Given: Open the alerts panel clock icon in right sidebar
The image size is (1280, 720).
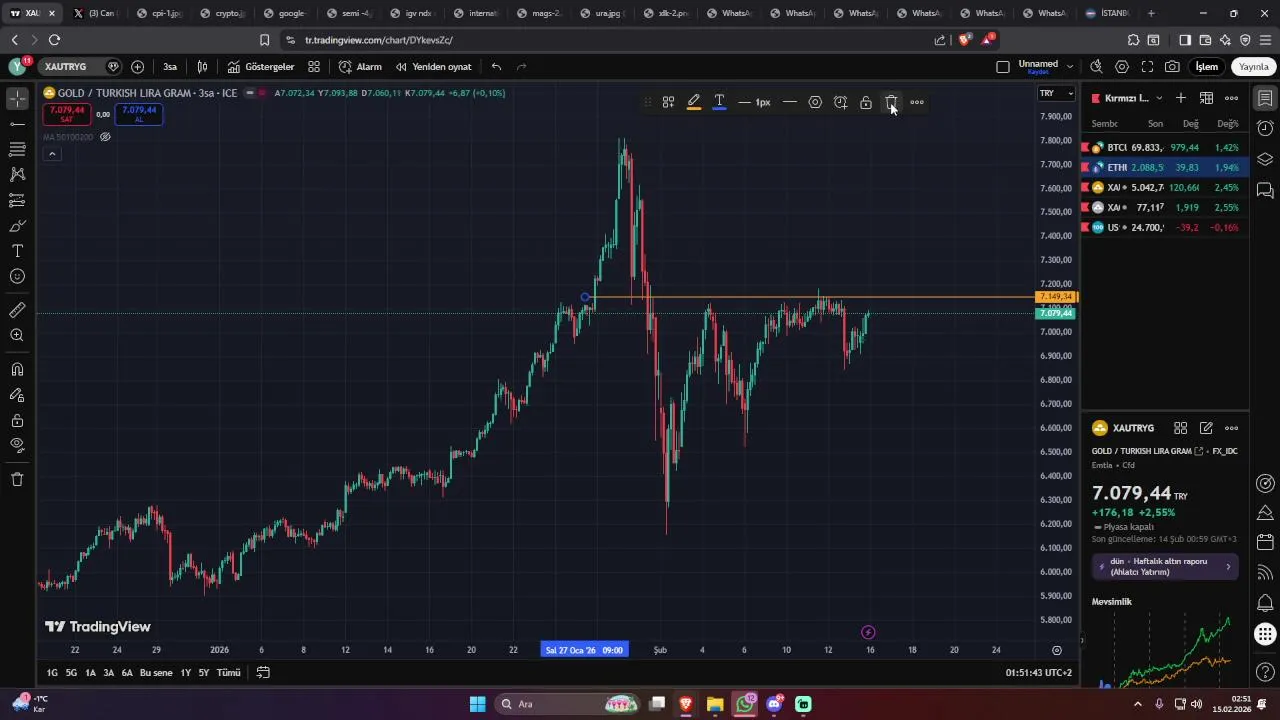Looking at the screenshot, I should coord(1265,128).
